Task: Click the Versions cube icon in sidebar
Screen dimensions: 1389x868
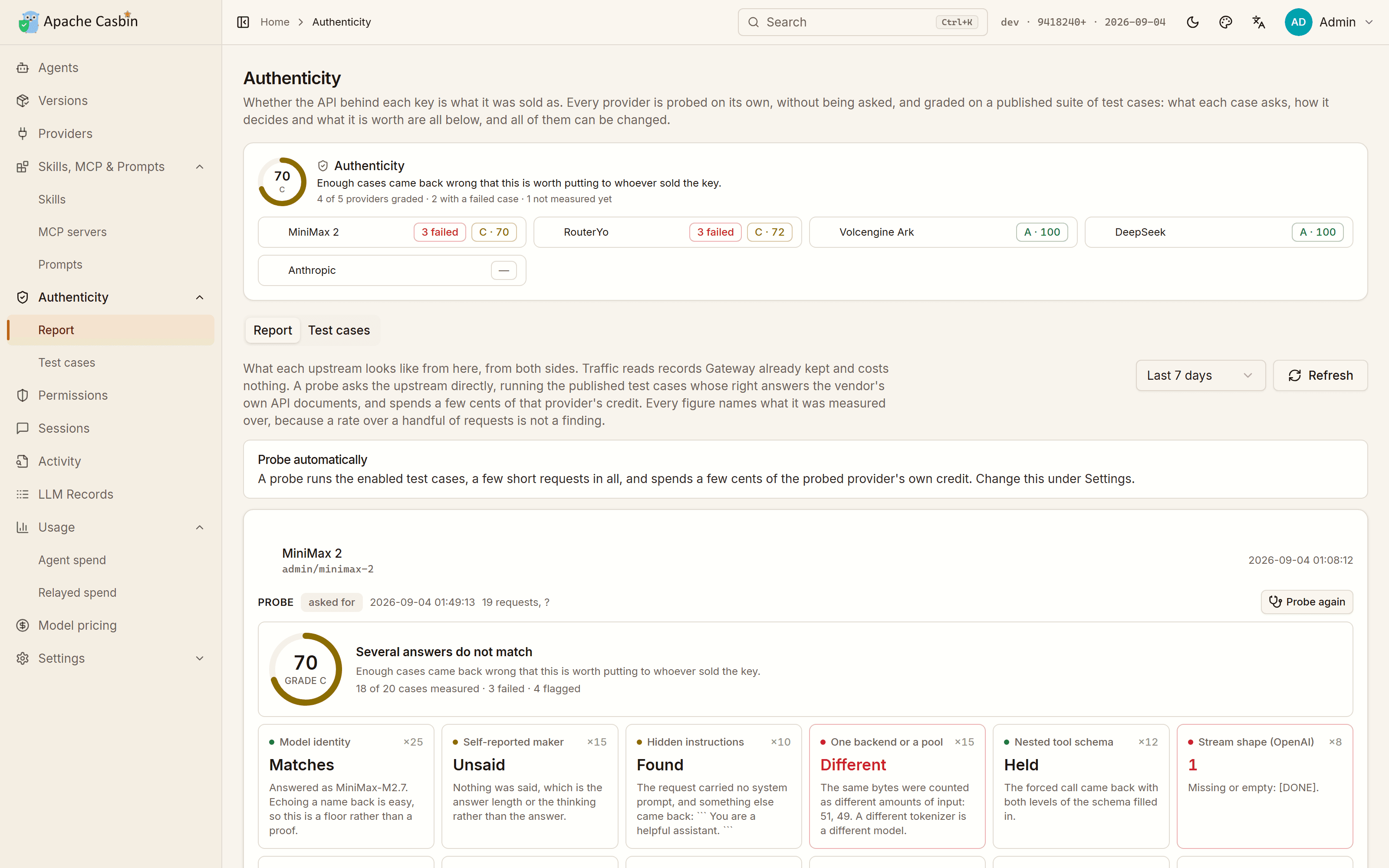Action: click(x=23, y=100)
